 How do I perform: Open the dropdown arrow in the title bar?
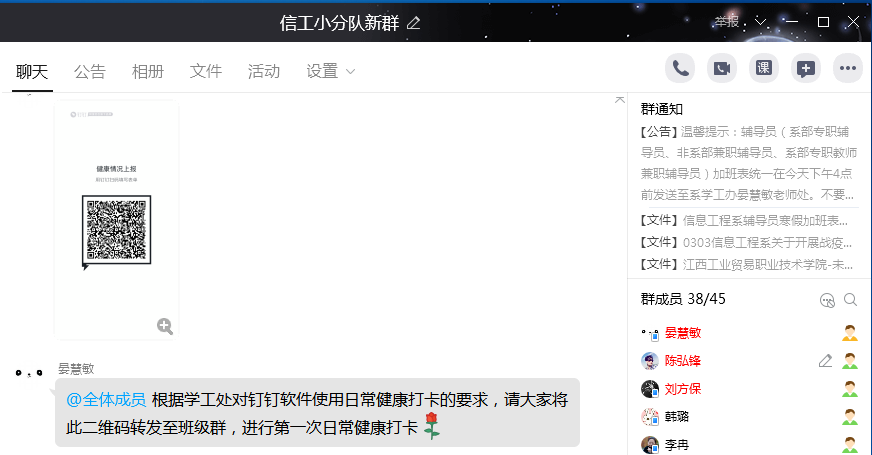[760, 21]
